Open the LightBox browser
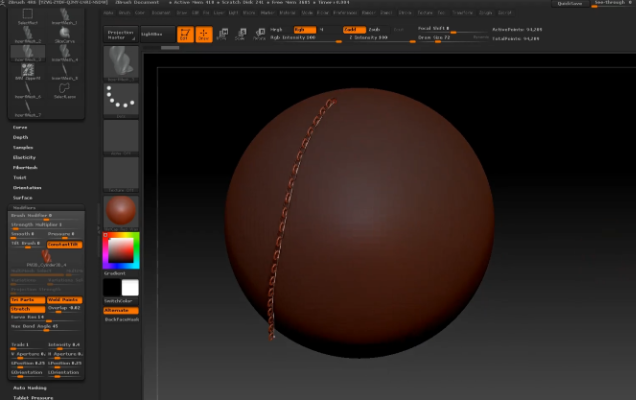The image size is (636, 400). coord(152,34)
